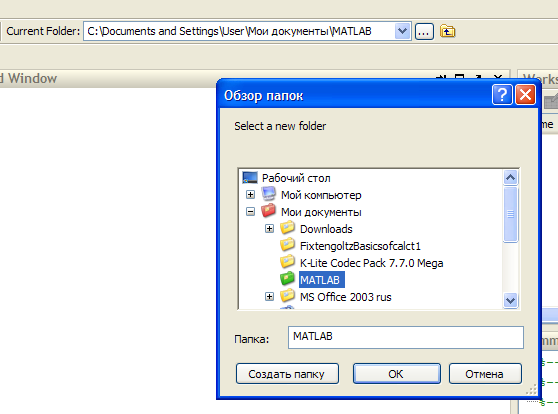Confirm with the OK button
558x414 pixels.
pyautogui.click(x=396, y=374)
